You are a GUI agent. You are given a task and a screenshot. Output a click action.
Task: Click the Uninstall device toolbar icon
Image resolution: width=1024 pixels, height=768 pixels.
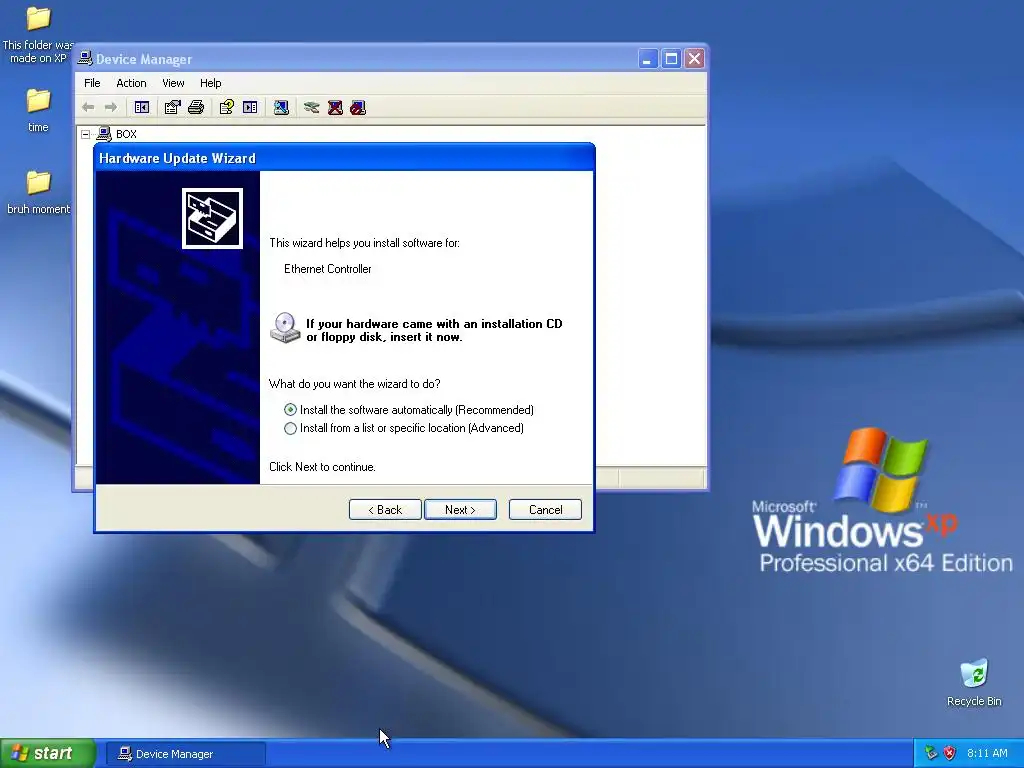pos(335,107)
